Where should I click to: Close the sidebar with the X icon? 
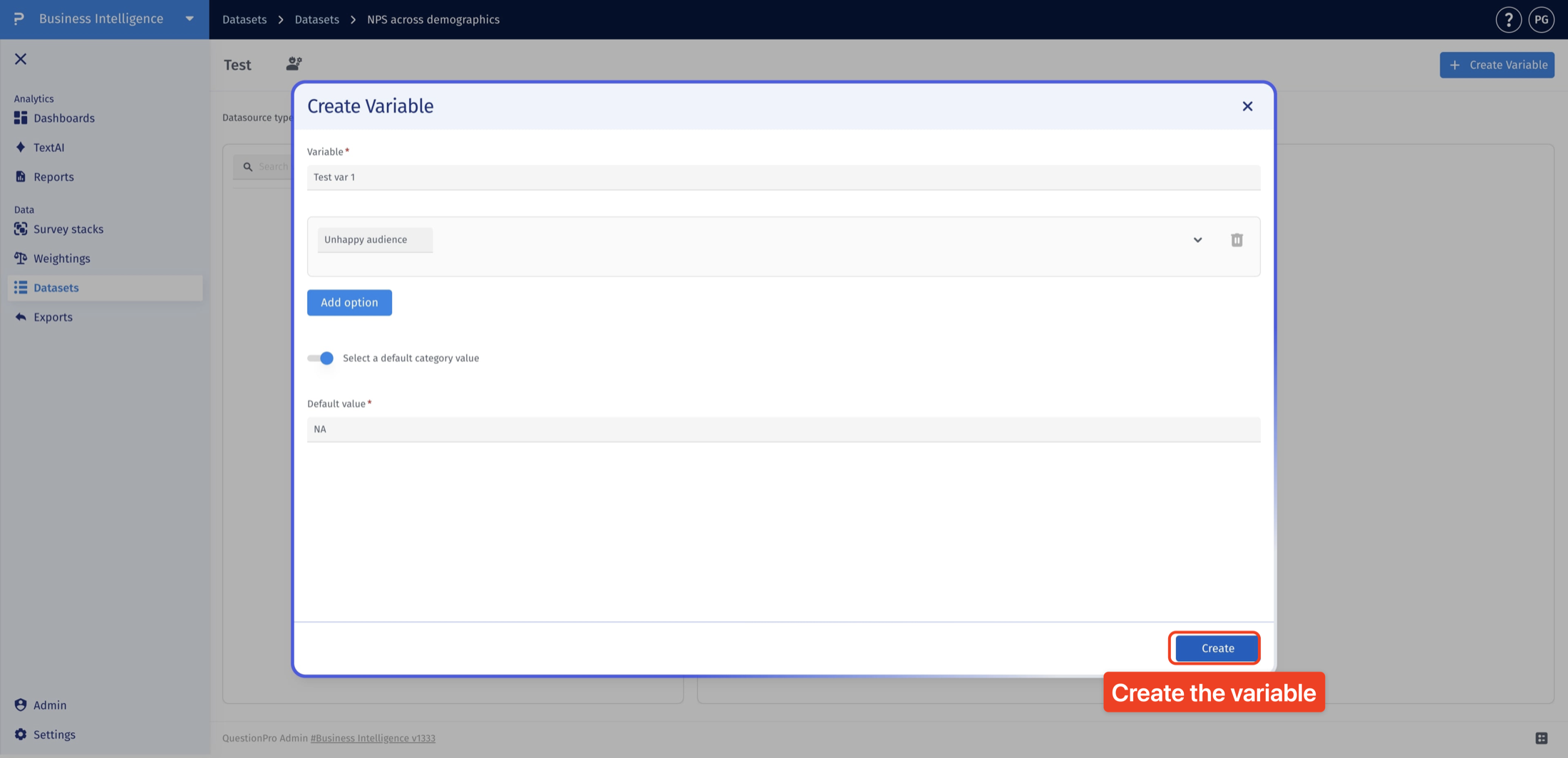[21, 59]
